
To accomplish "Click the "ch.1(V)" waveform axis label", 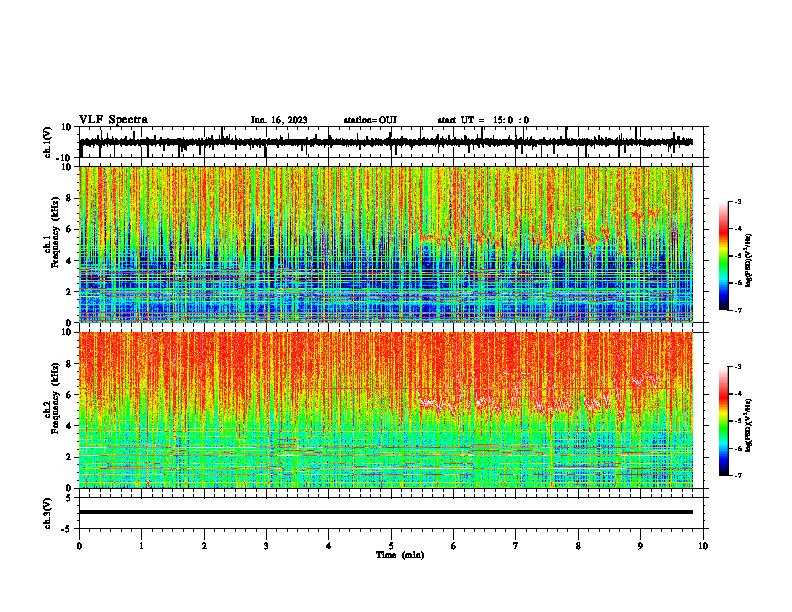I will point(48,142).
